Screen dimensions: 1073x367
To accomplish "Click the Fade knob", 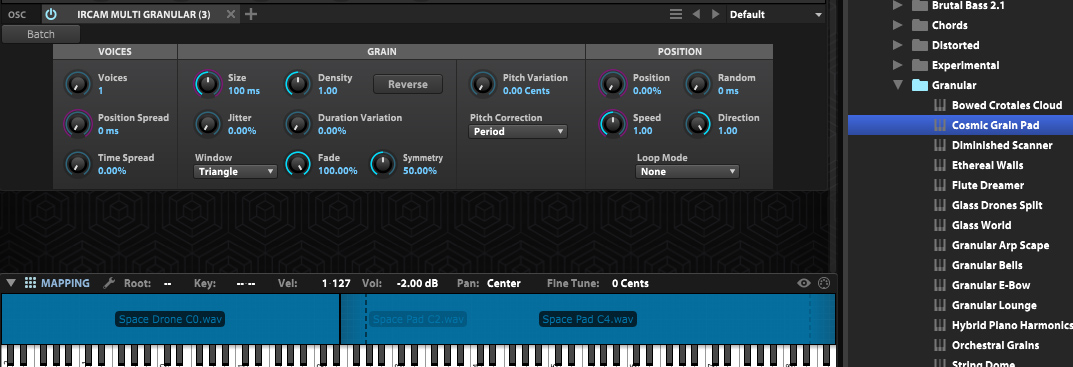I will click(x=298, y=164).
